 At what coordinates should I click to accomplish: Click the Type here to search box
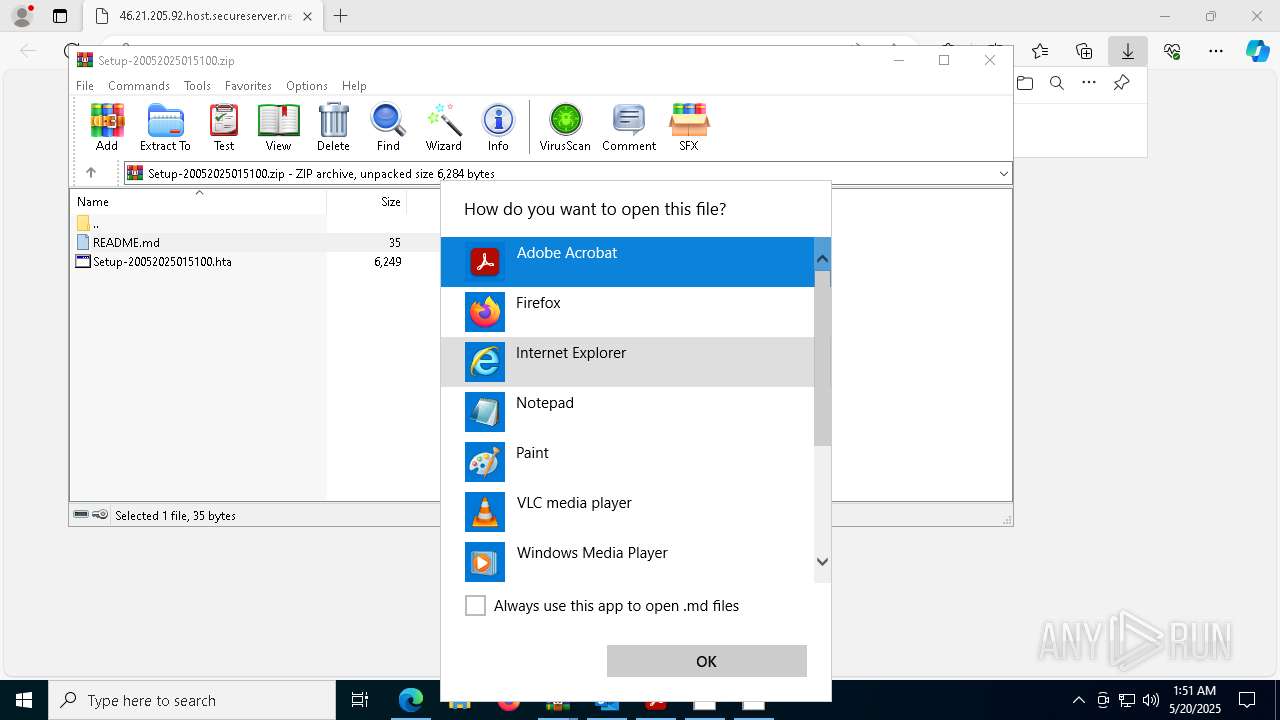tap(192, 700)
